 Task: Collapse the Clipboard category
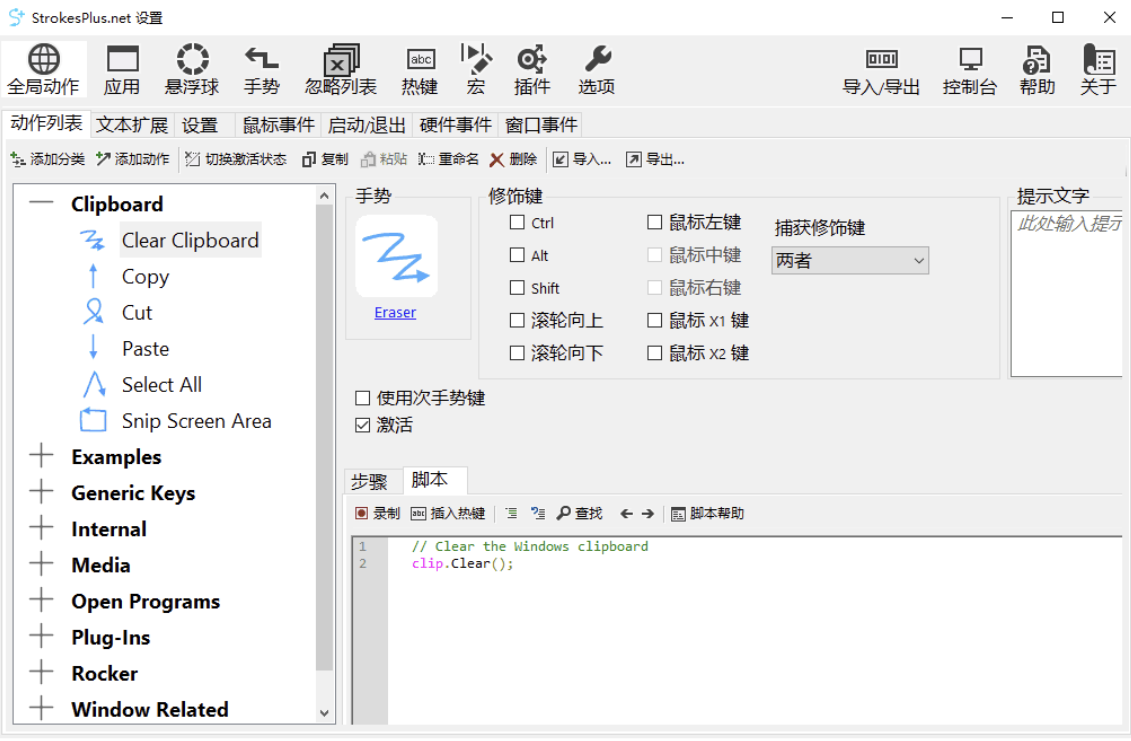pos(41,204)
